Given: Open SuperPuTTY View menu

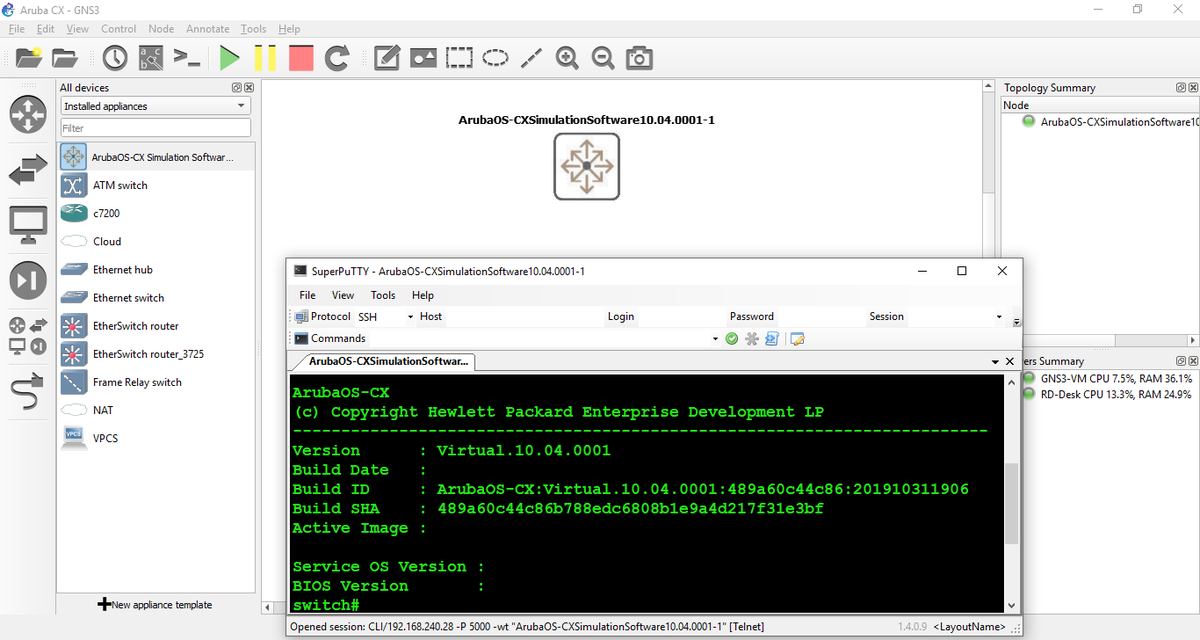Looking at the screenshot, I should click(x=343, y=295).
